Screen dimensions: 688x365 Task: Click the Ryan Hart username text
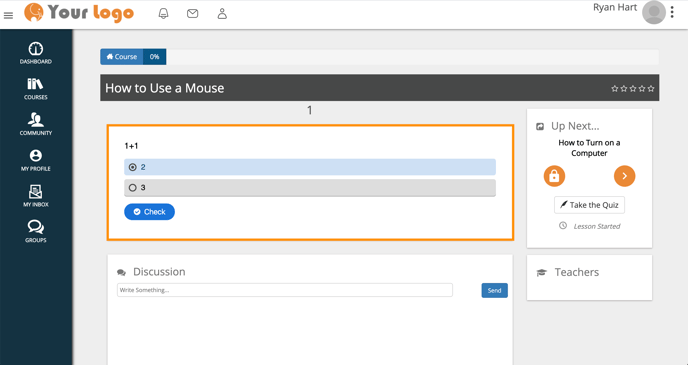615,7
